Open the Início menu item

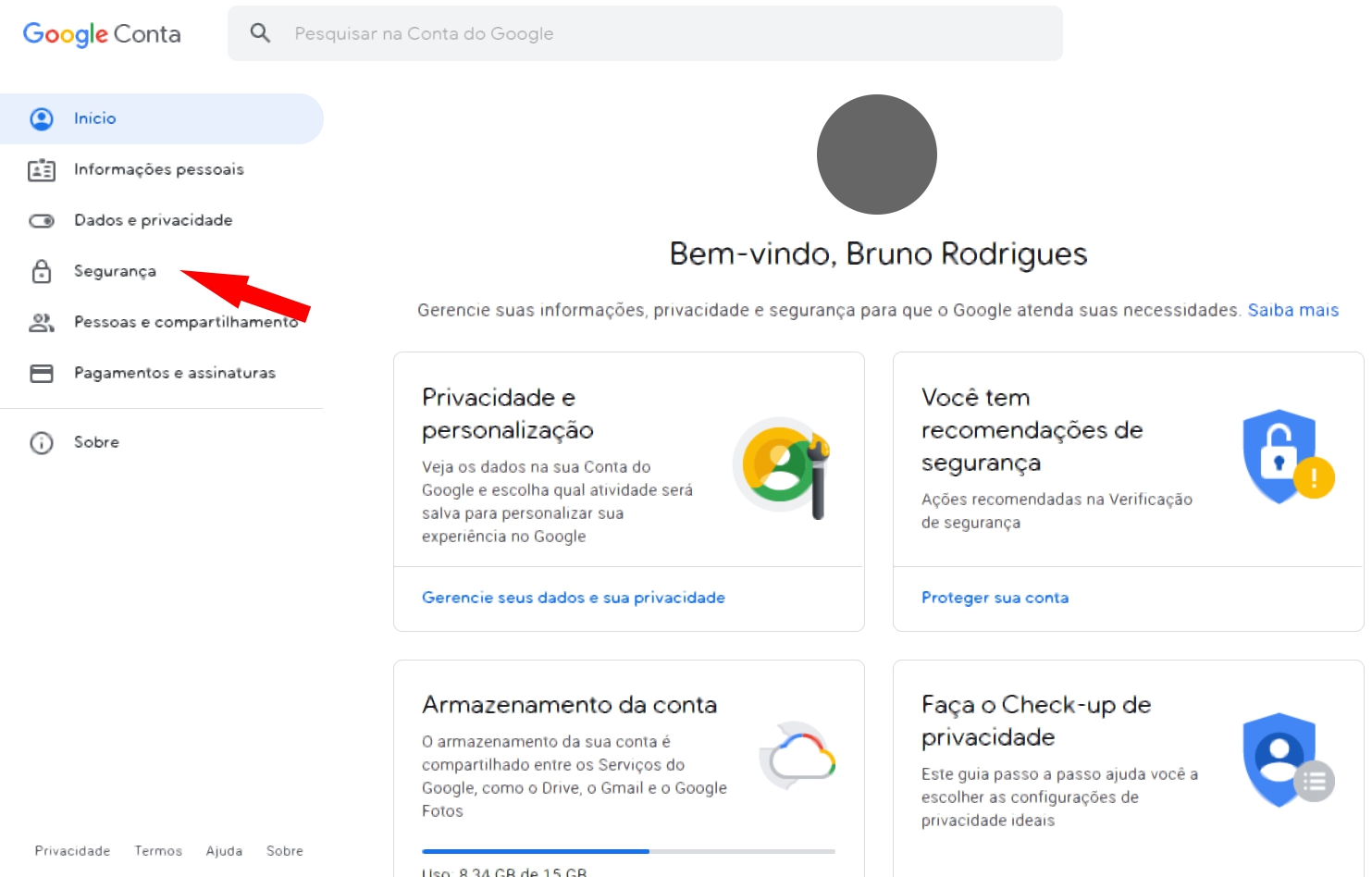[x=162, y=118]
